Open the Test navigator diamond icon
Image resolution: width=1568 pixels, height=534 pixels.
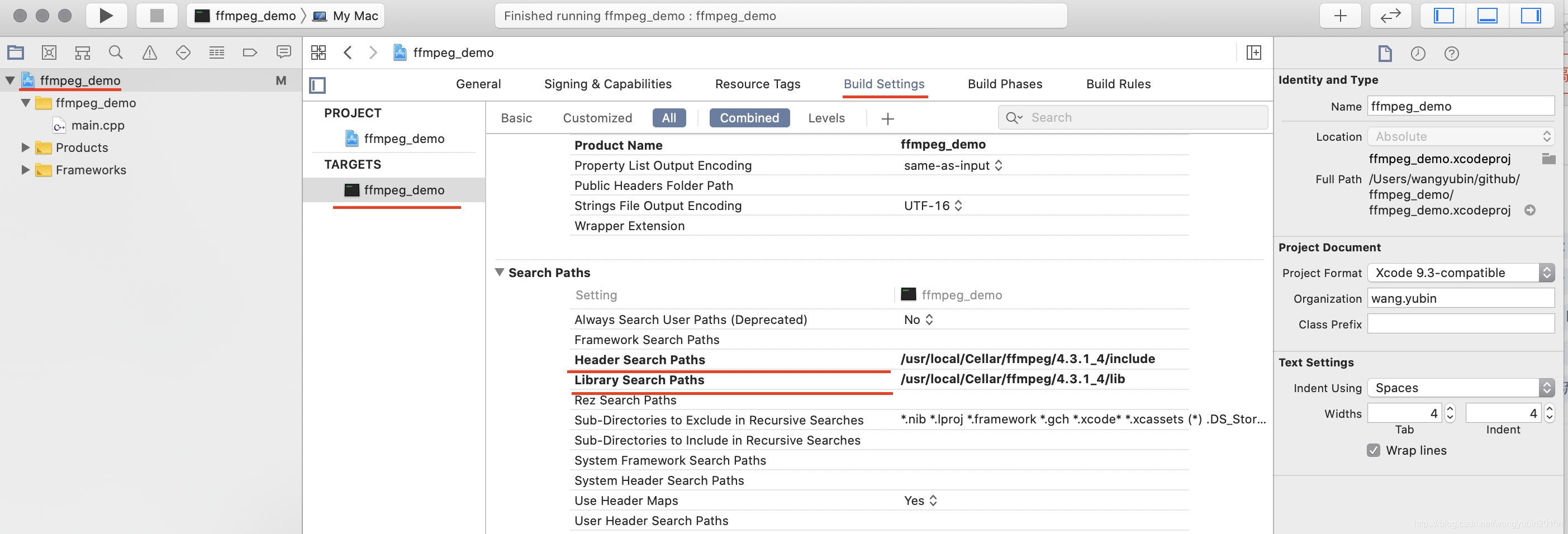coord(183,53)
